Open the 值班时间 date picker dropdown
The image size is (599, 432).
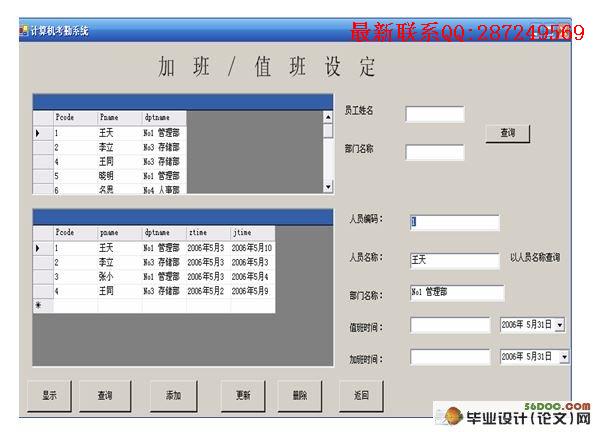click(560, 325)
